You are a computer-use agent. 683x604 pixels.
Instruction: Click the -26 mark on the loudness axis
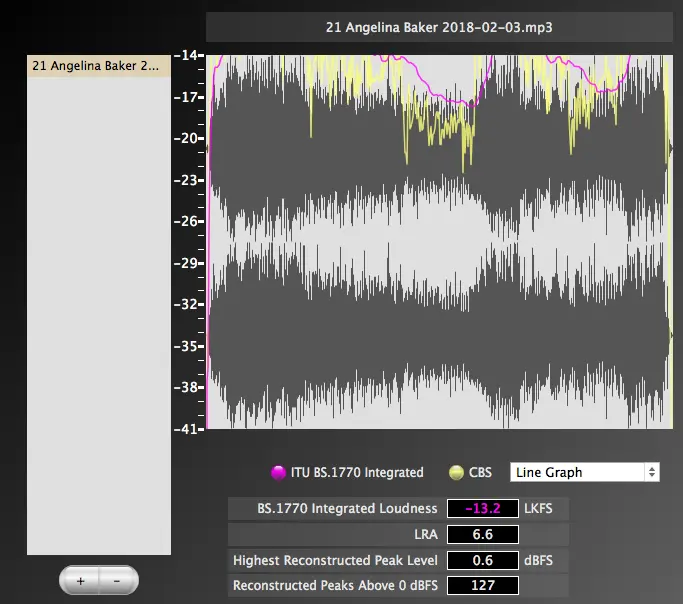187,221
